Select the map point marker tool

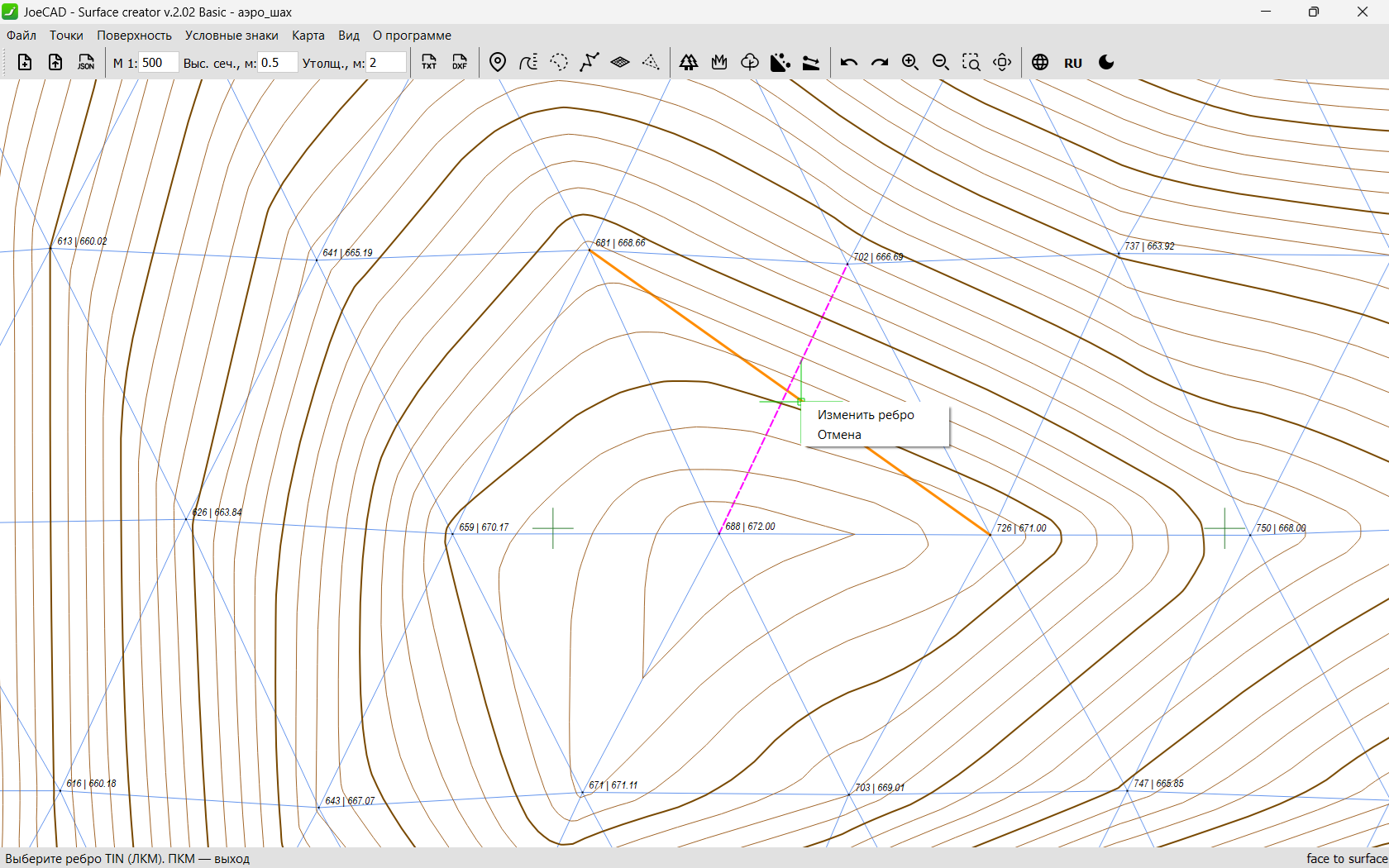498,63
